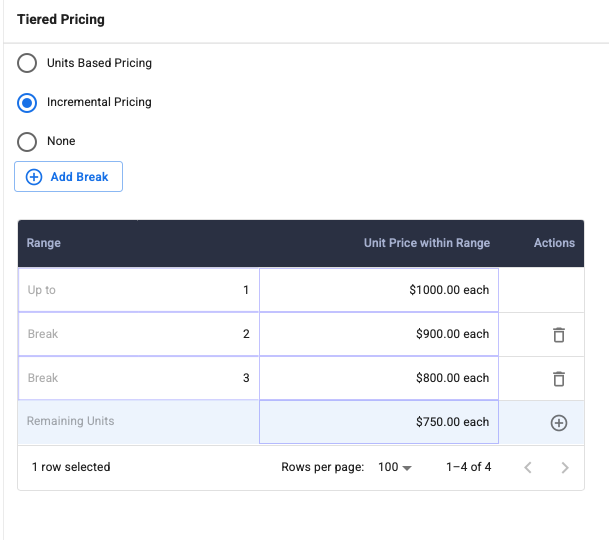This screenshot has height=540, width=609.
Task: Open the rows per page dropdown
Action: 395,467
